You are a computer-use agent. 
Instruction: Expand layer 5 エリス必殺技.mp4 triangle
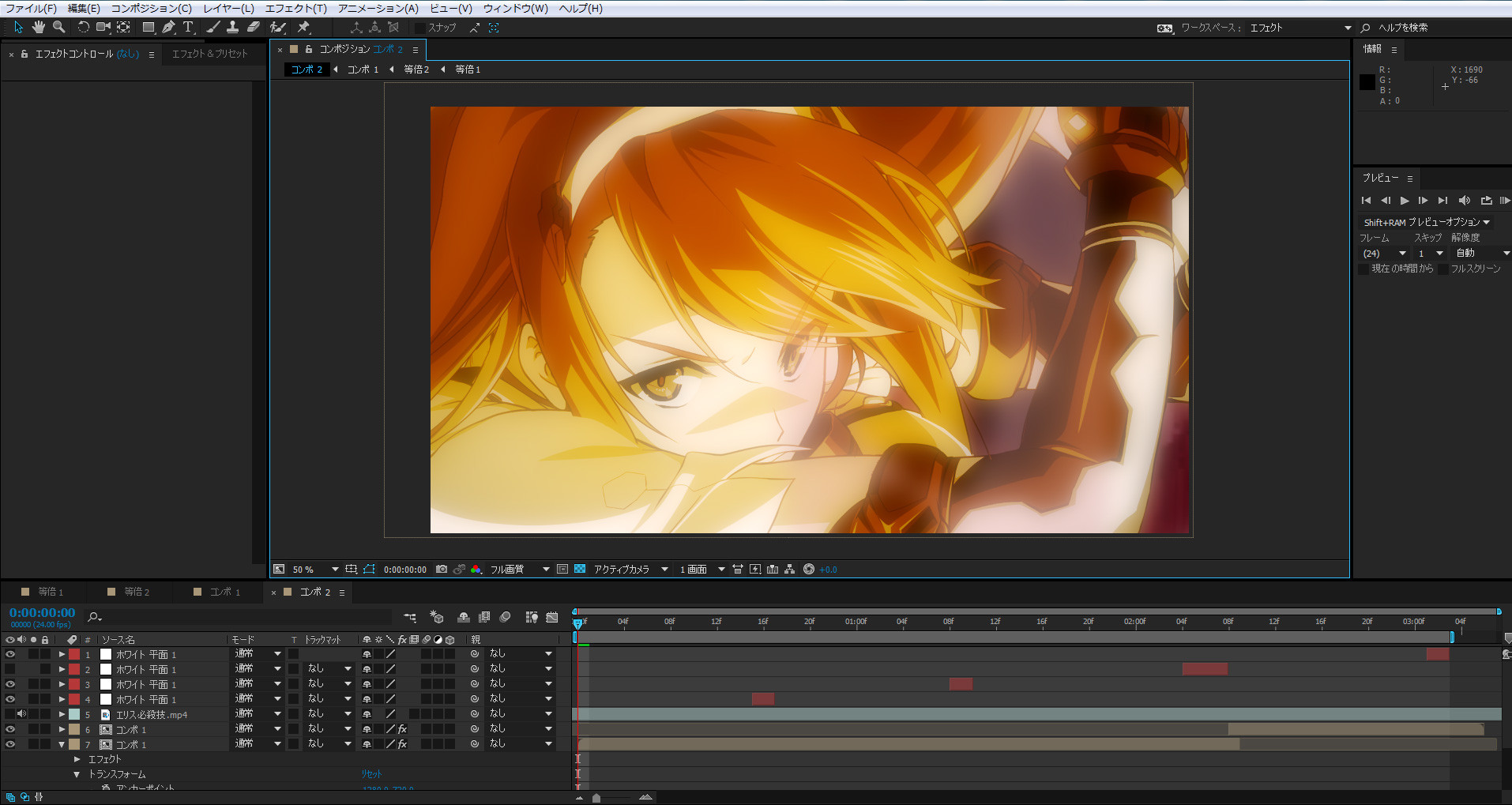[62, 714]
